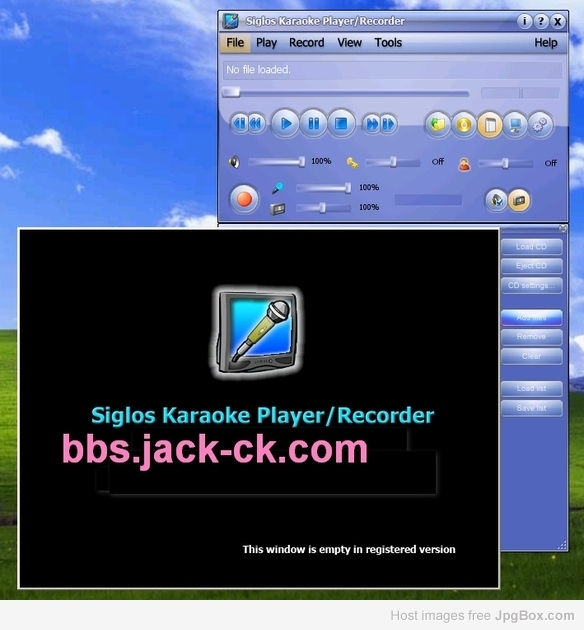Click the Load CD button

531,247
